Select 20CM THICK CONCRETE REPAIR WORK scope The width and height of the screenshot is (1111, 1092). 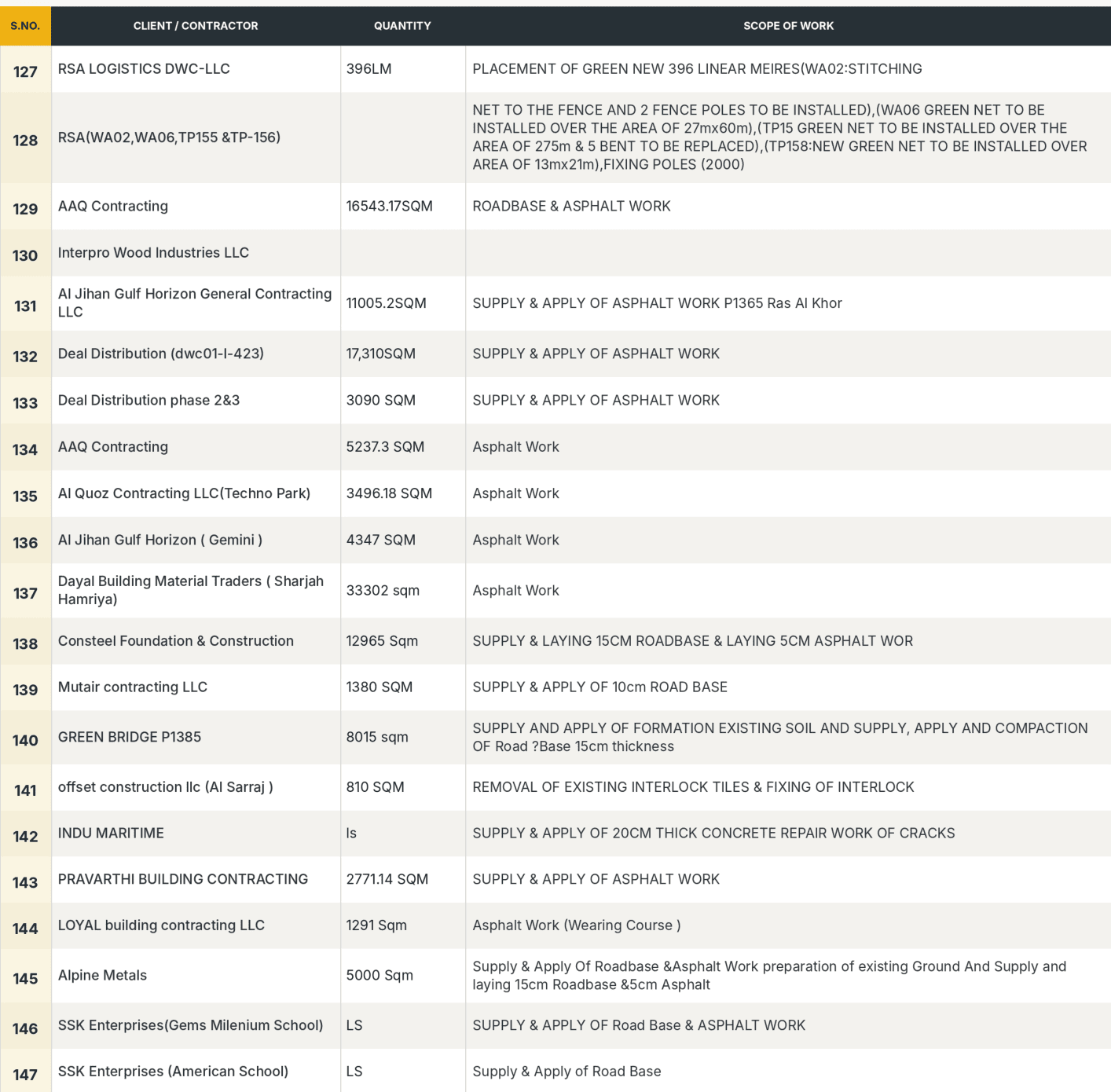point(714,834)
